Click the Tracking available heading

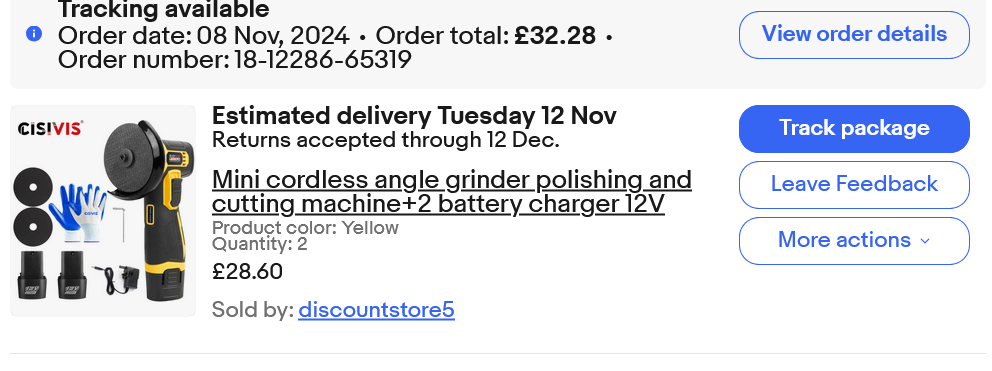point(164,9)
